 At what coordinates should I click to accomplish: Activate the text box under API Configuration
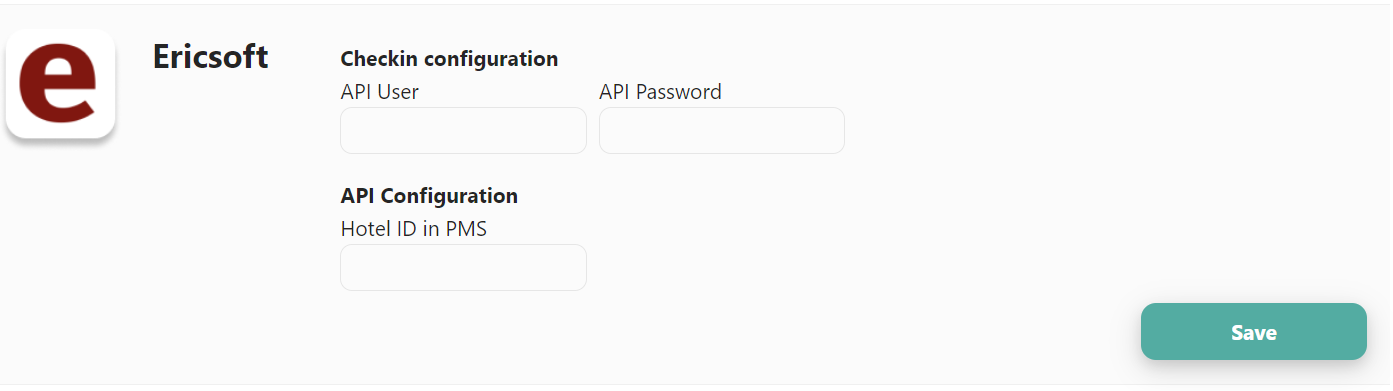[463, 268]
